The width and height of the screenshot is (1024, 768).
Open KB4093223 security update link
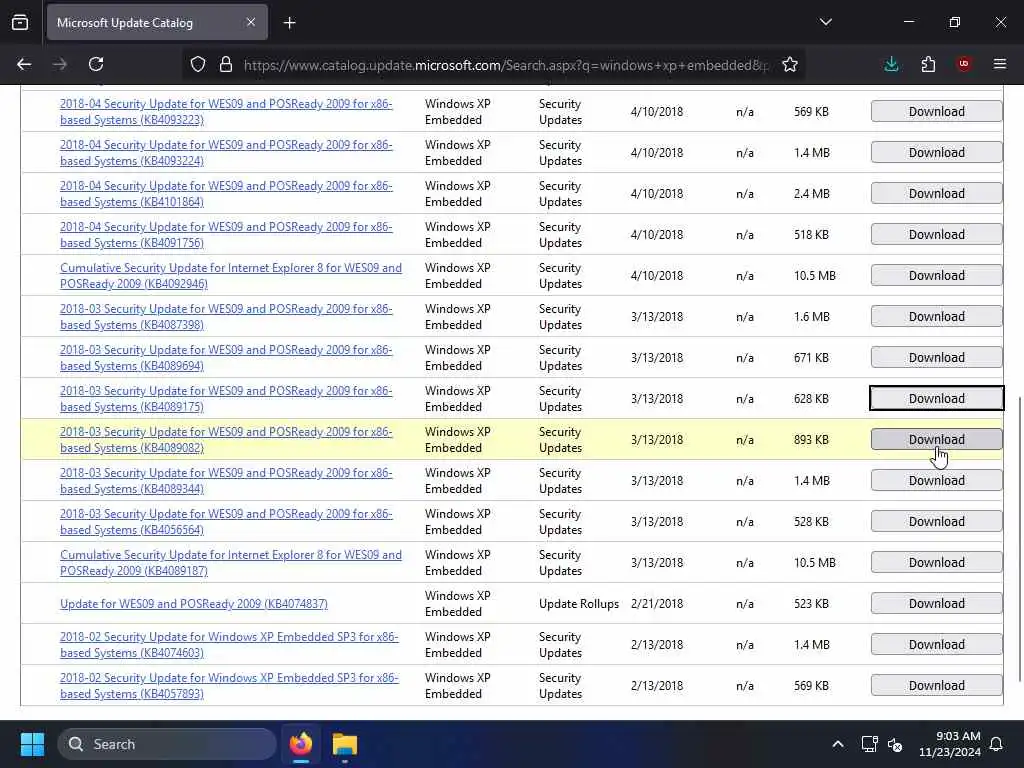coord(226,112)
